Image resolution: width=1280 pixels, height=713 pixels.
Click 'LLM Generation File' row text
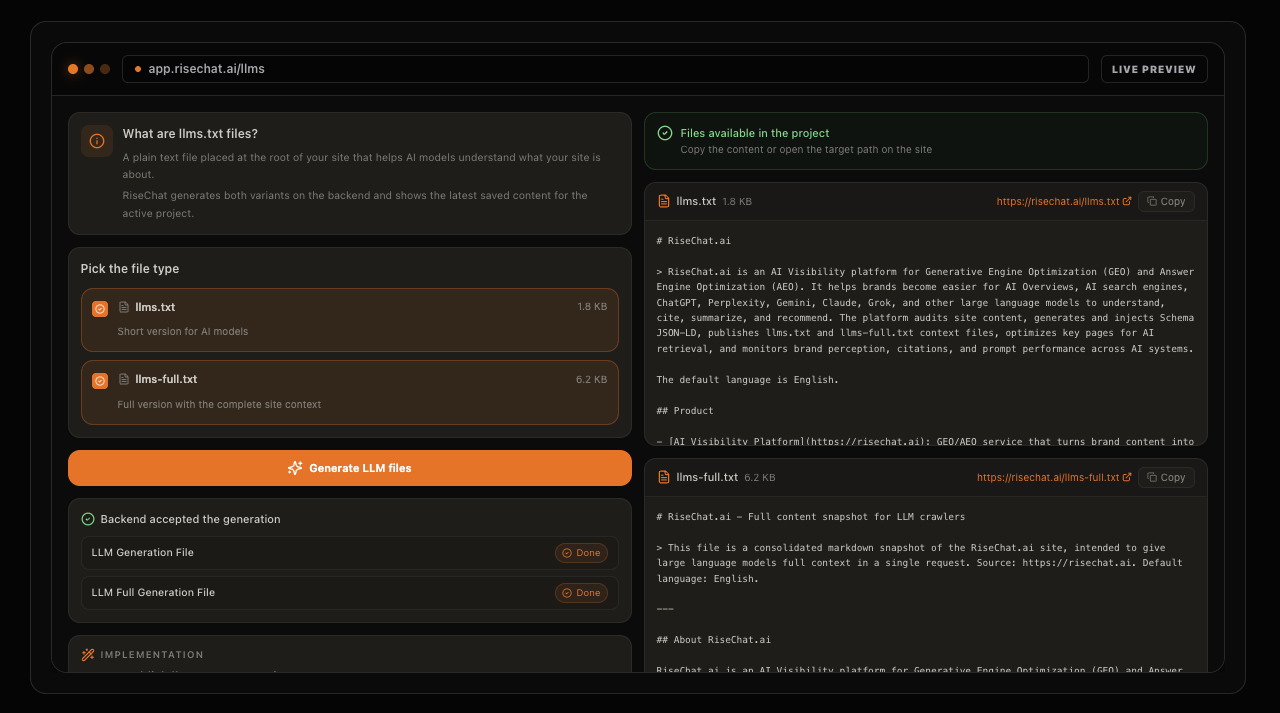[142, 552]
